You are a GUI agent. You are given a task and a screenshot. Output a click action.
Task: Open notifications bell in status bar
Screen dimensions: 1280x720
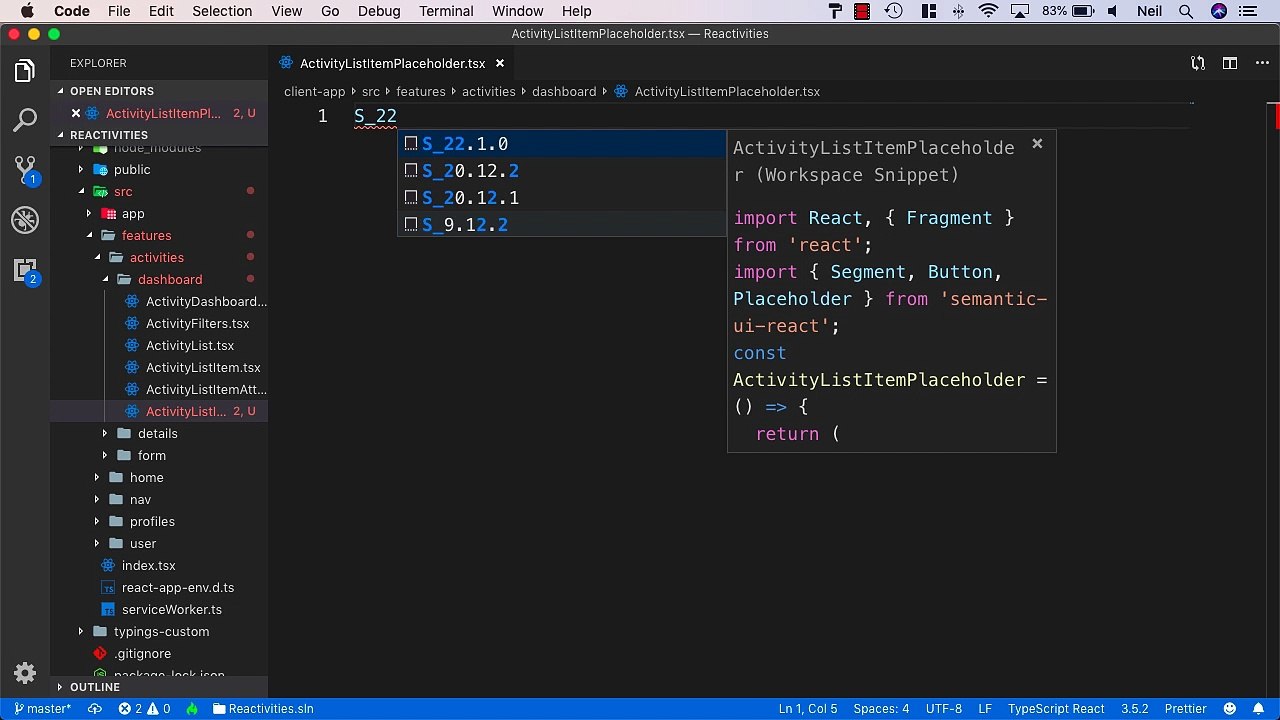point(1258,709)
